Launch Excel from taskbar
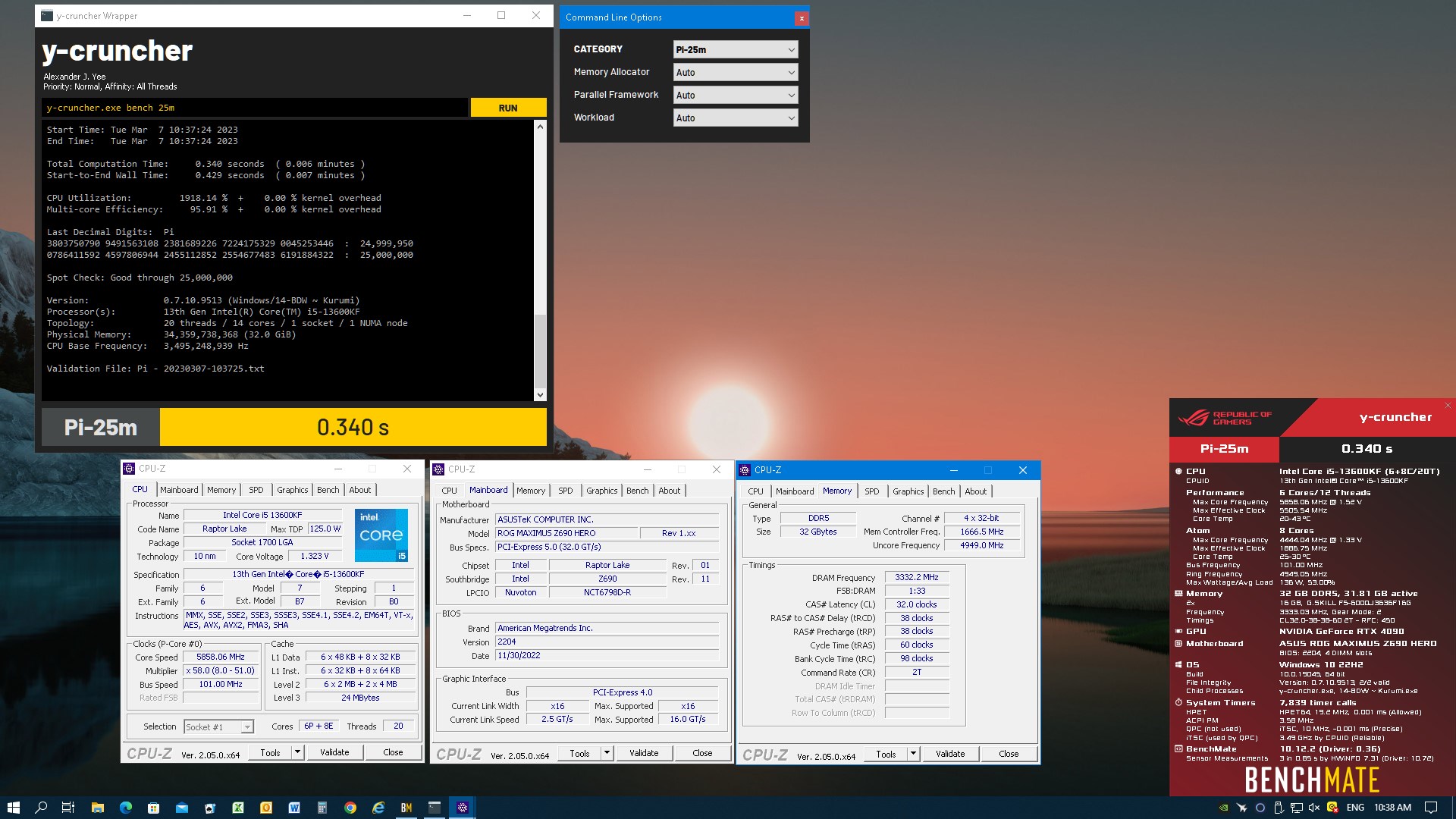 tap(238, 808)
